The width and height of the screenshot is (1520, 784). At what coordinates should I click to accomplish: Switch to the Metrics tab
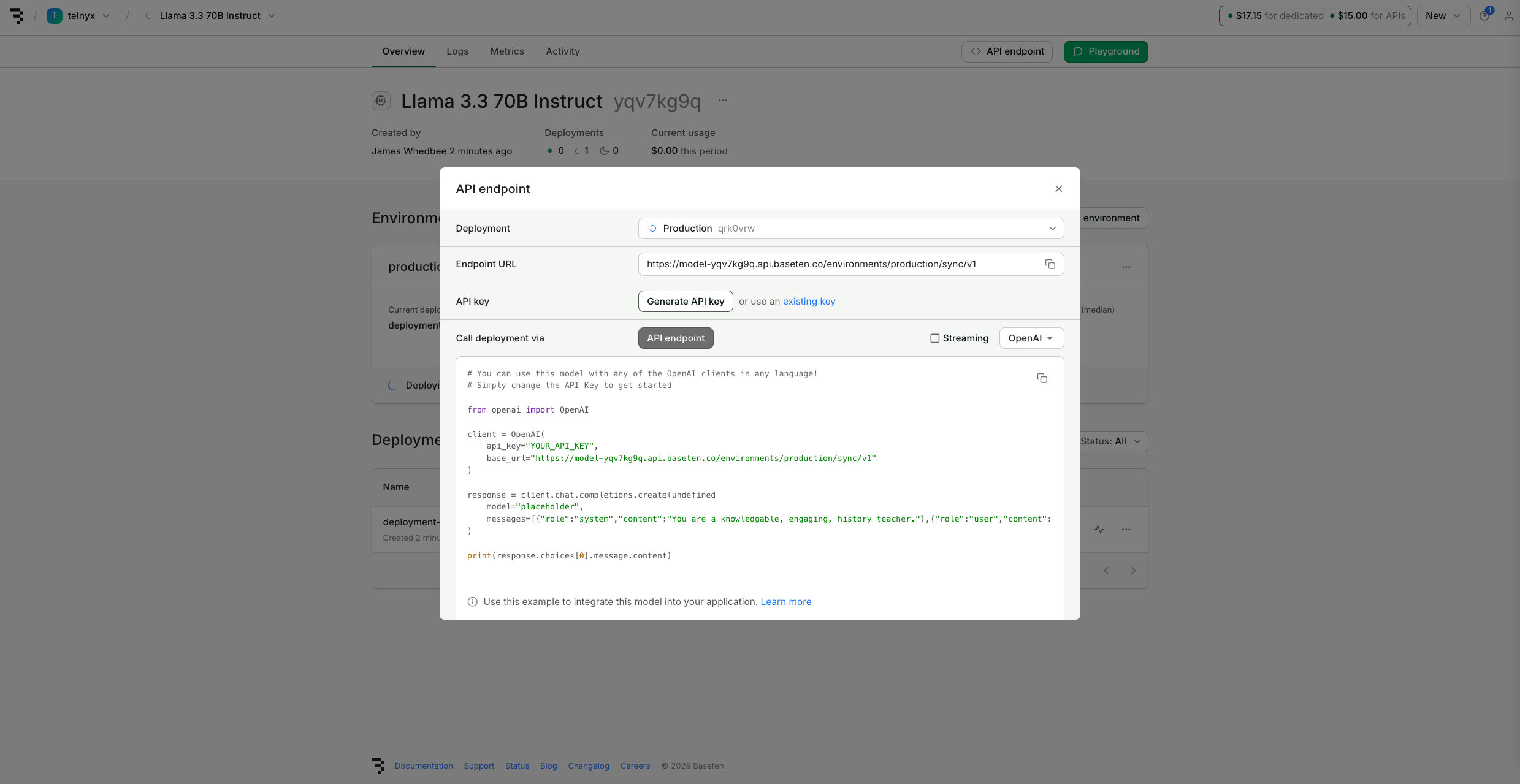click(506, 51)
